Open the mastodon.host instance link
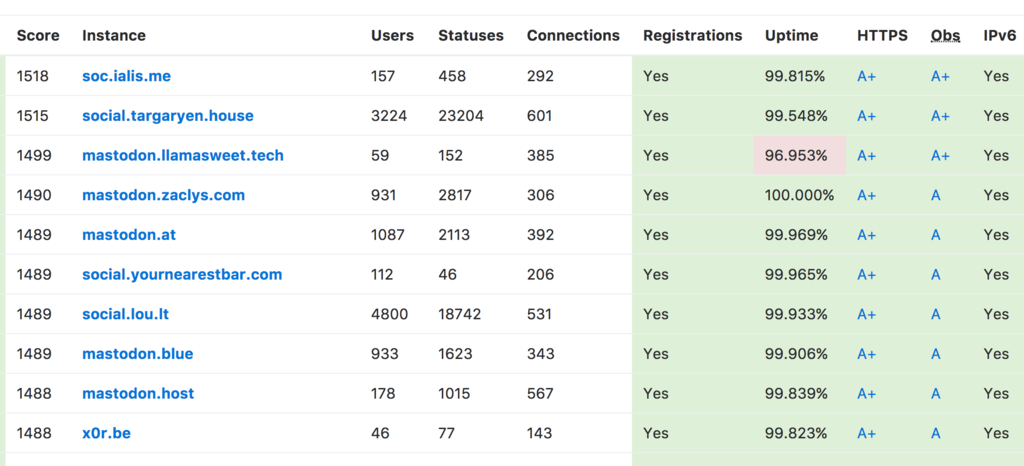This screenshot has width=1024, height=466. click(138, 394)
